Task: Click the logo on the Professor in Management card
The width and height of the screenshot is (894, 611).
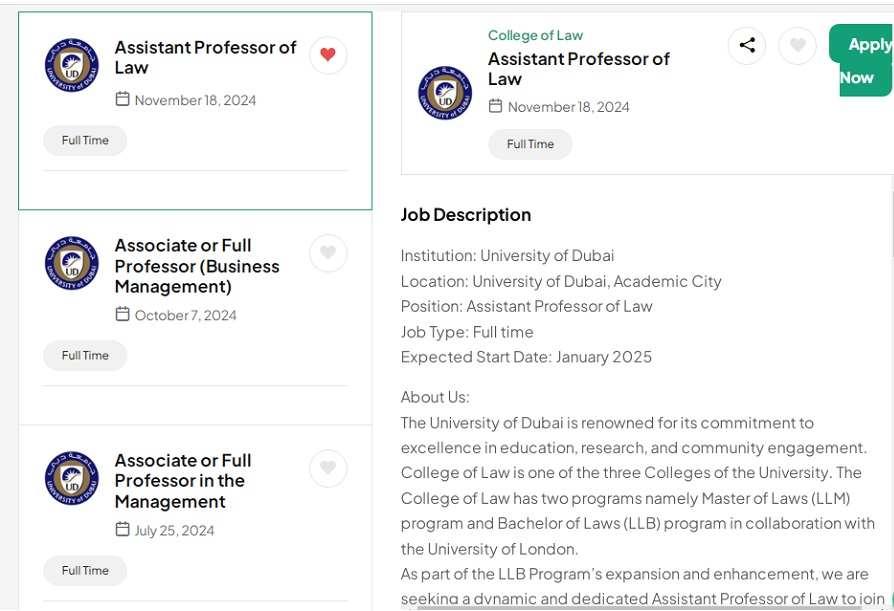Action: tap(72, 478)
